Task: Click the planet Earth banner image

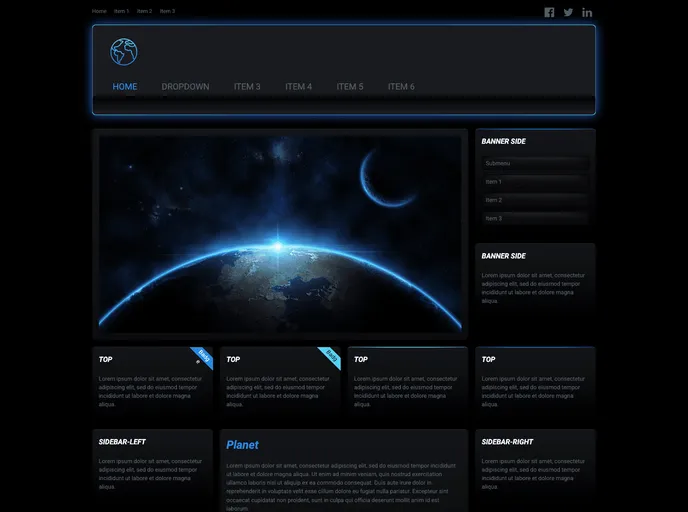Action: (280, 235)
